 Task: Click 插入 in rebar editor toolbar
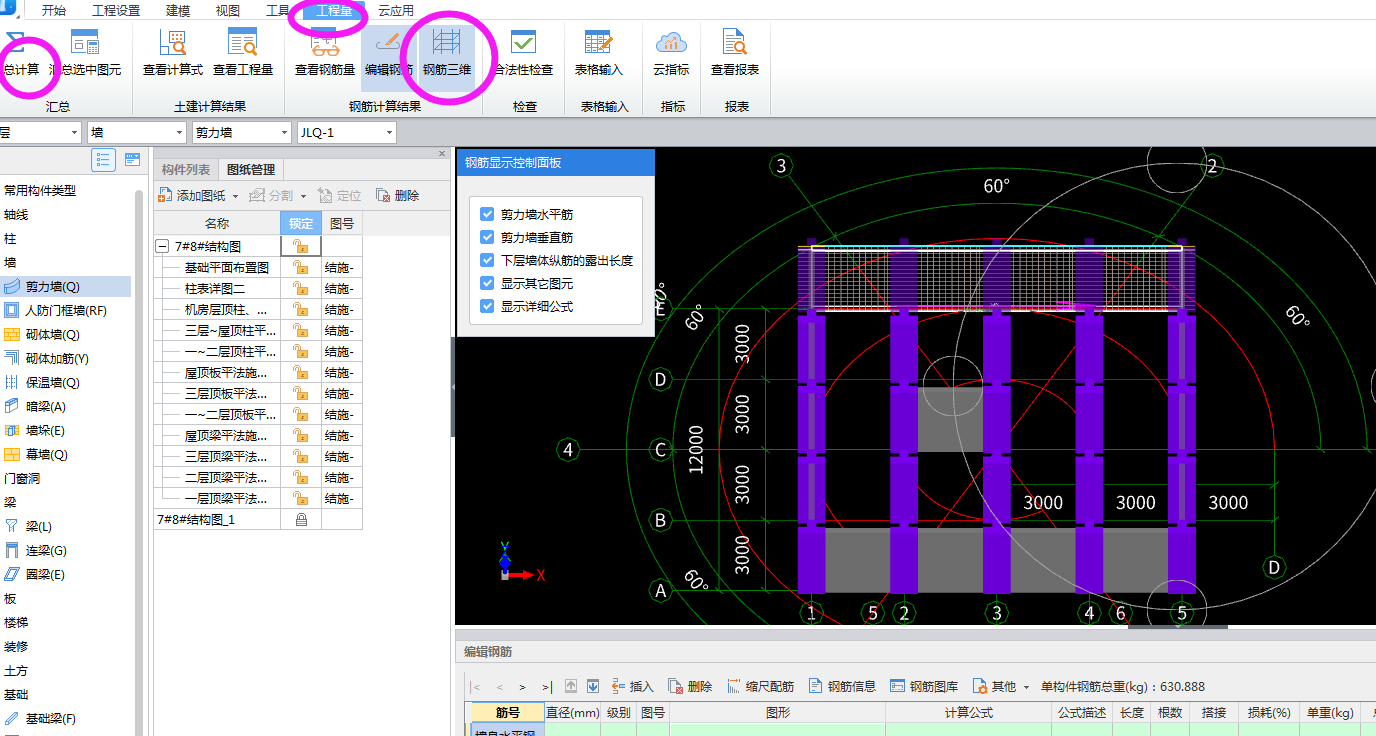[x=632, y=687]
